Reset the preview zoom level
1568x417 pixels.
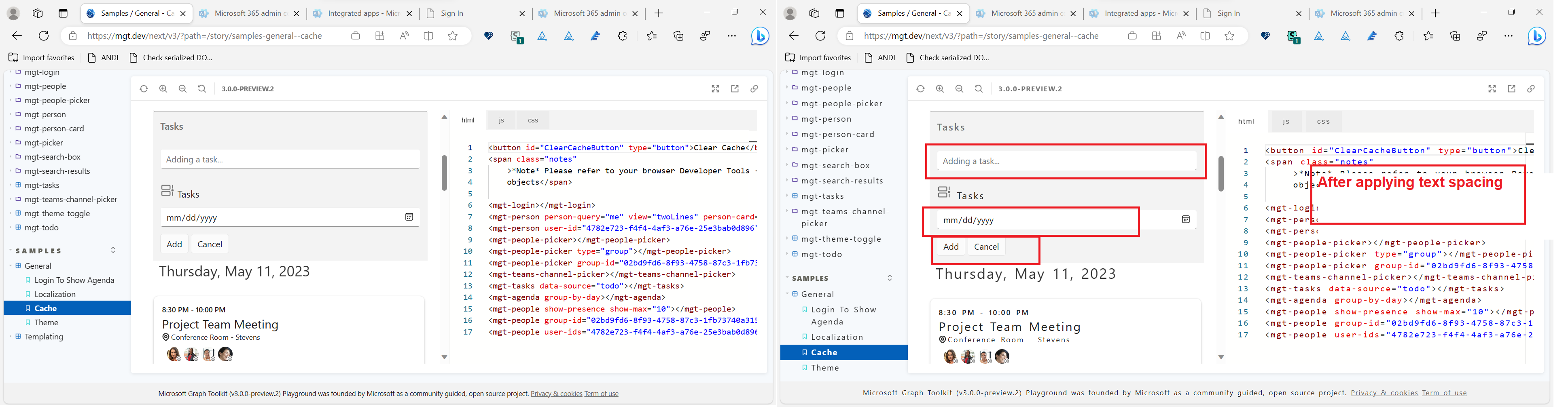[201, 88]
